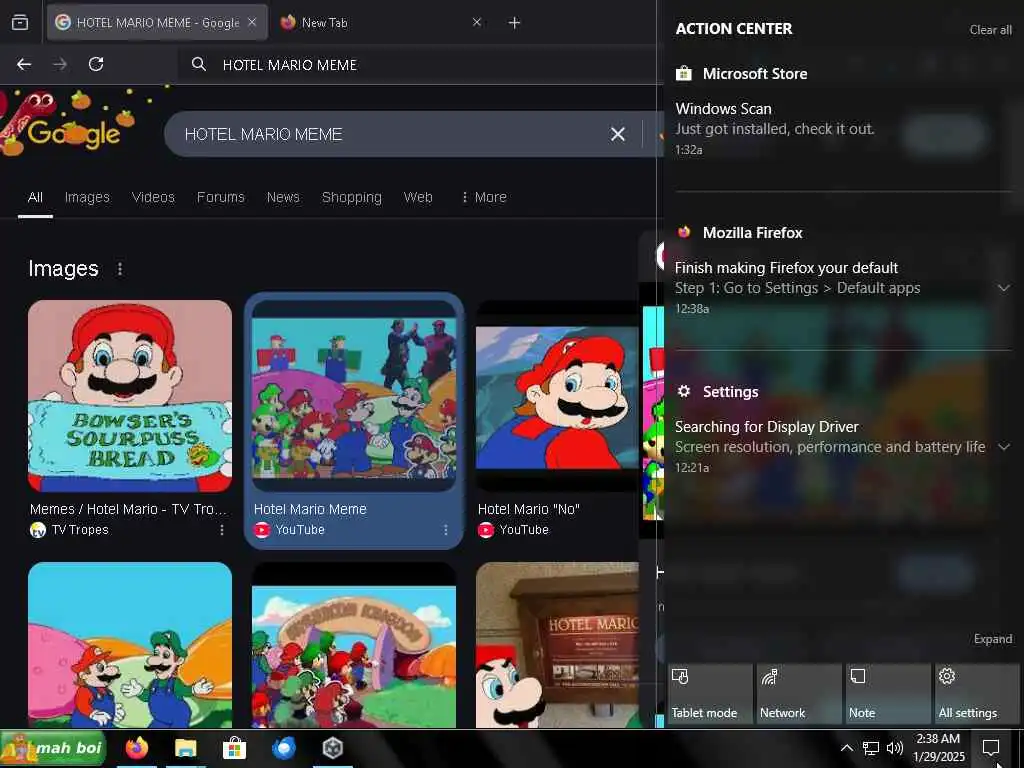Open the Network quick action tile
Image resolution: width=1024 pixels, height=768 pixels.
click(x=799, y=693)
